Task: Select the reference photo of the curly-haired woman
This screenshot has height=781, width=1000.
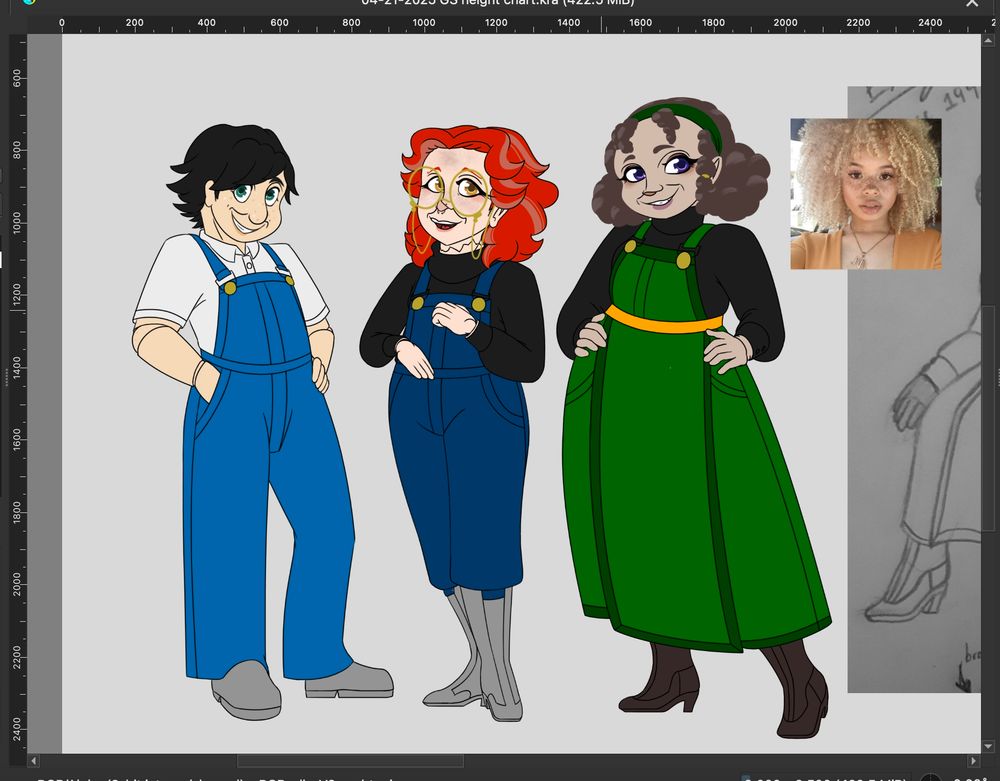Action: (x=865, y=193)
